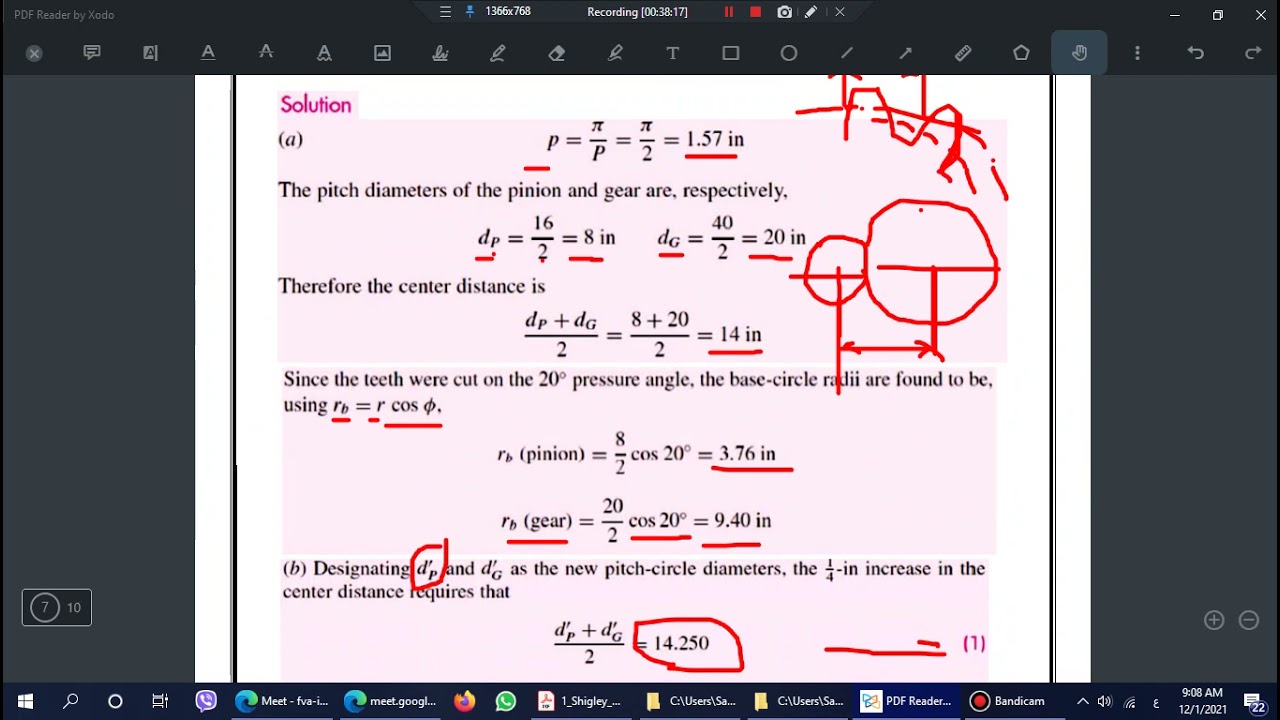This screenshot has width=1280, height=720.
Task: Click the 'Solution' heading in the PDF
Action: pos(316,105)
